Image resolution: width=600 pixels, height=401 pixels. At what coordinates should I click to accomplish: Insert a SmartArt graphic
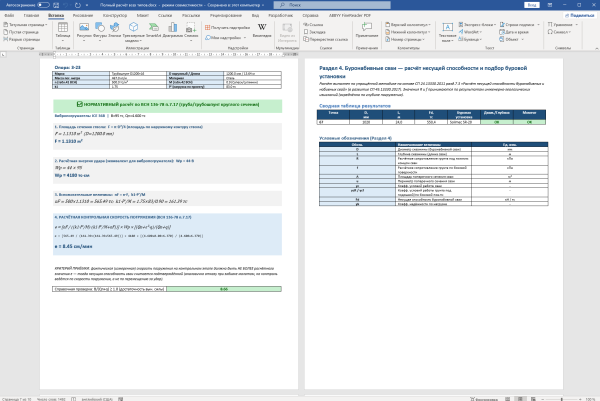coord(153,30)
